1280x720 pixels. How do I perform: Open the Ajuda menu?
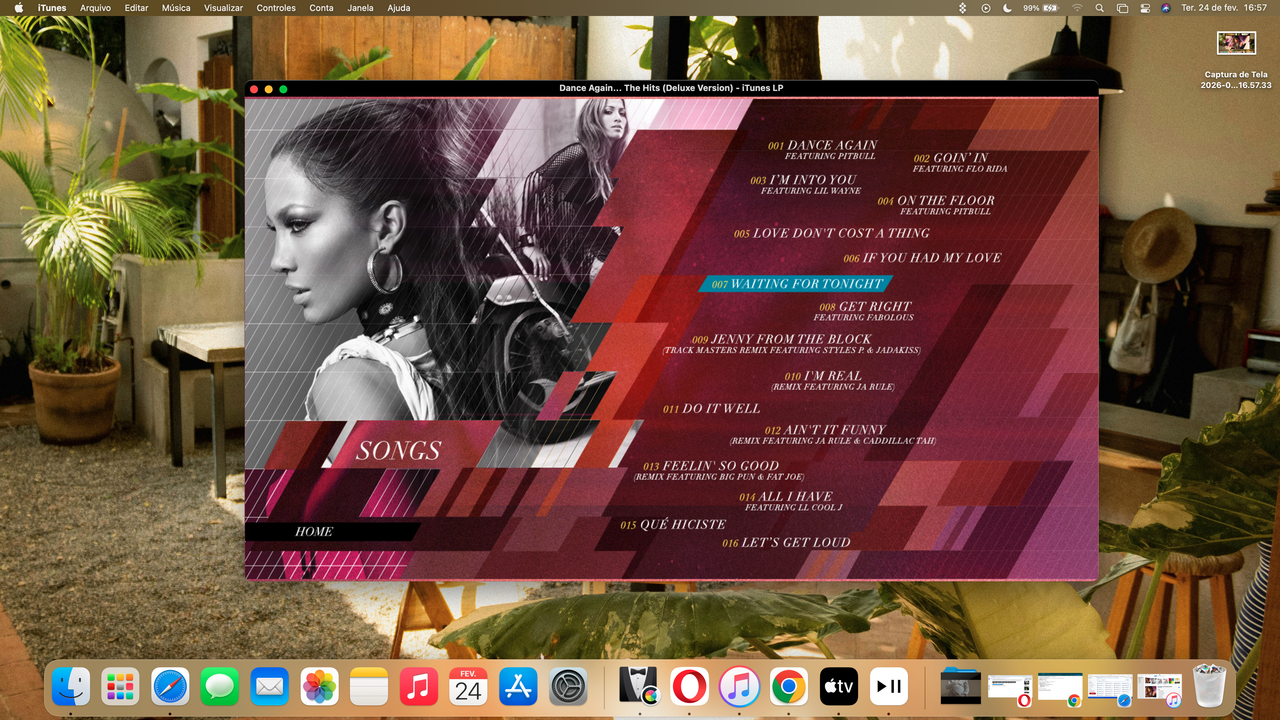(x=398, y=8)
